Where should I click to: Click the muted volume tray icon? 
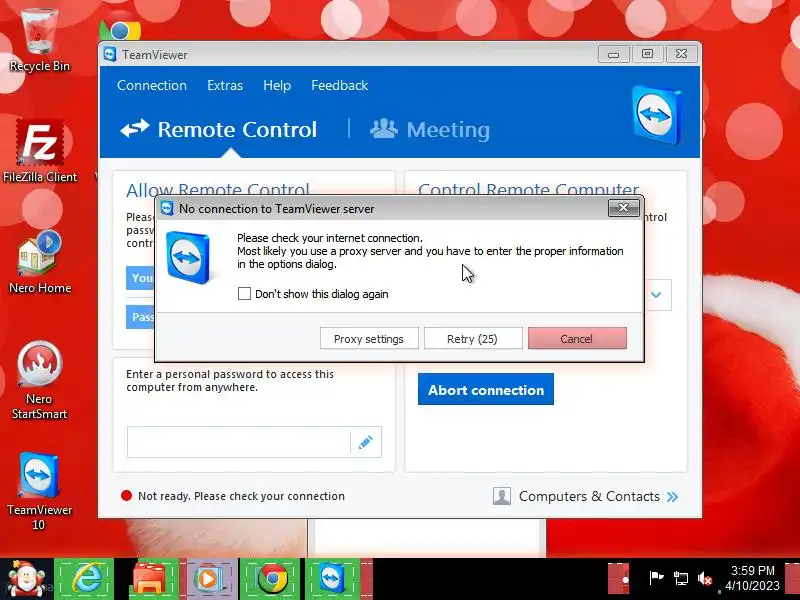[706, 578]
